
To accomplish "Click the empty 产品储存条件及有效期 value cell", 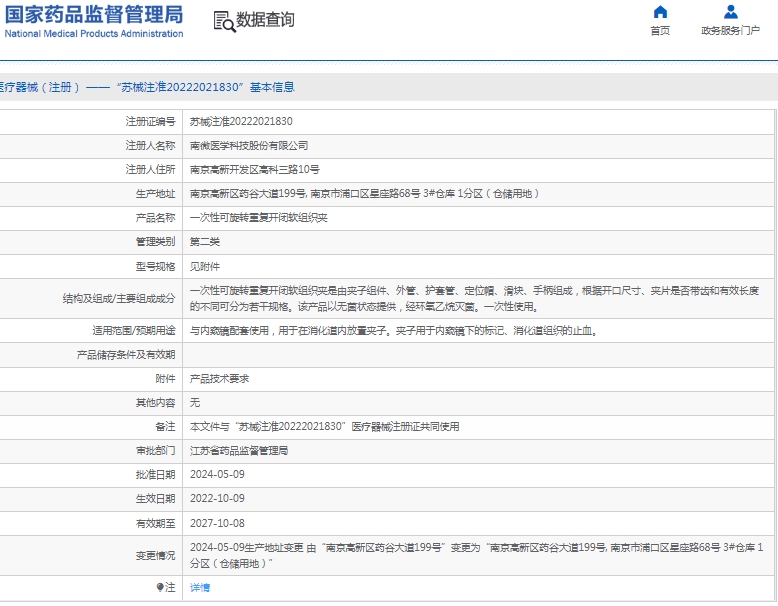I will click(x=478, y=355).
